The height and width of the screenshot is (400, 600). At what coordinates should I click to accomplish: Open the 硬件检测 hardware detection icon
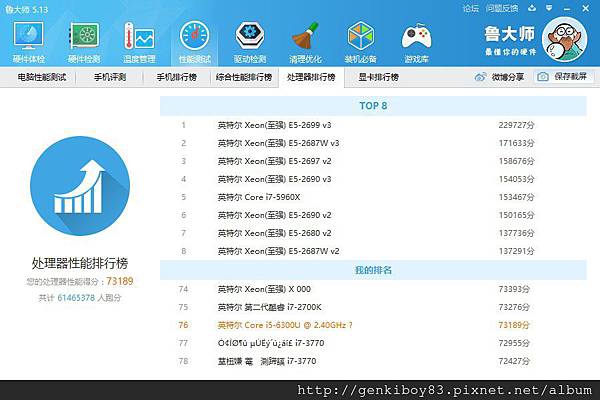(84, 42)
